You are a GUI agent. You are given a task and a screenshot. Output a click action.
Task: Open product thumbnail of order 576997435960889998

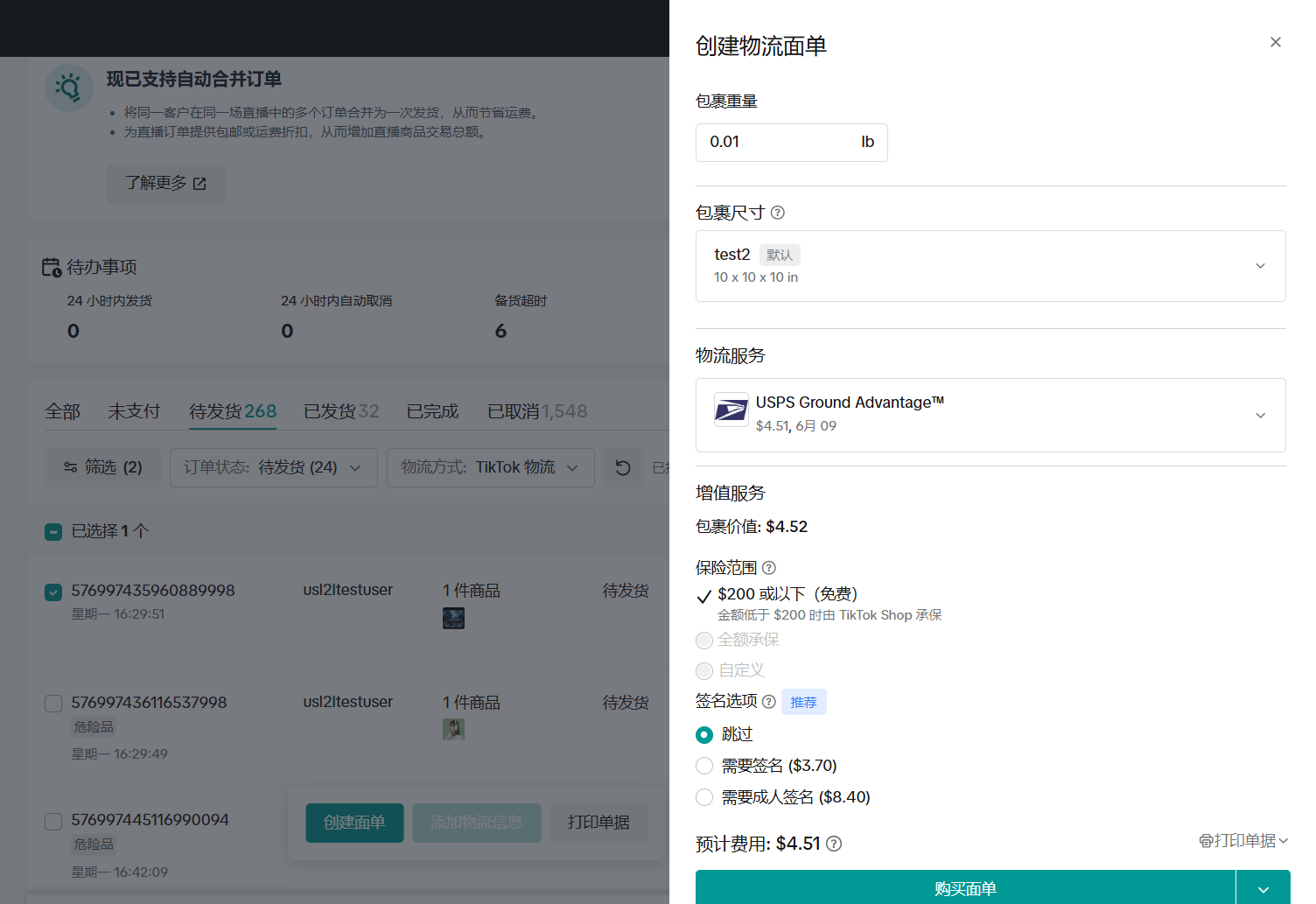tap(453, 618)
